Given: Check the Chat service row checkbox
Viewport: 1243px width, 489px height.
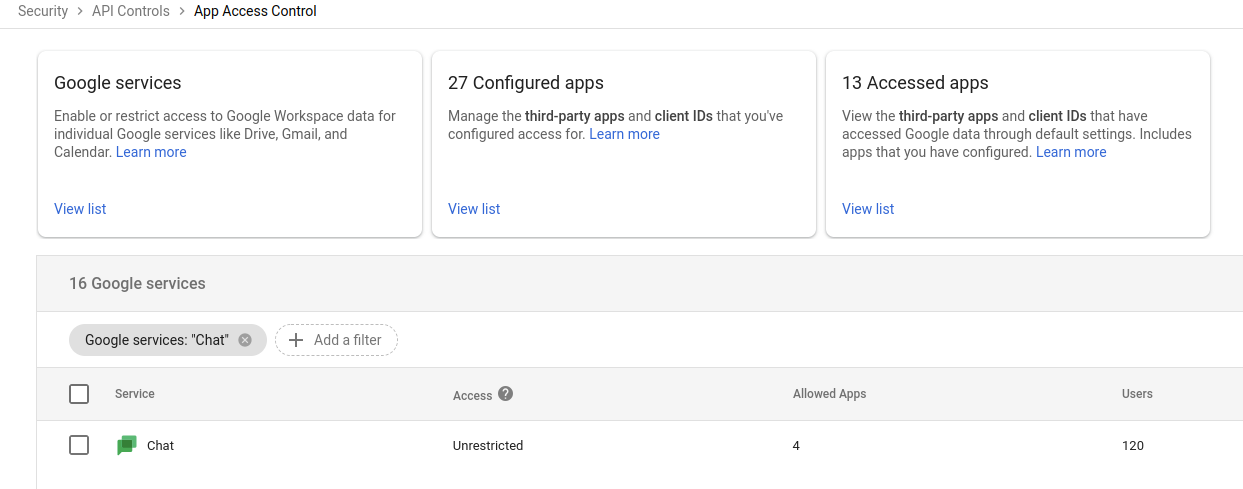Looking at the screenshot, I should 79,445.
